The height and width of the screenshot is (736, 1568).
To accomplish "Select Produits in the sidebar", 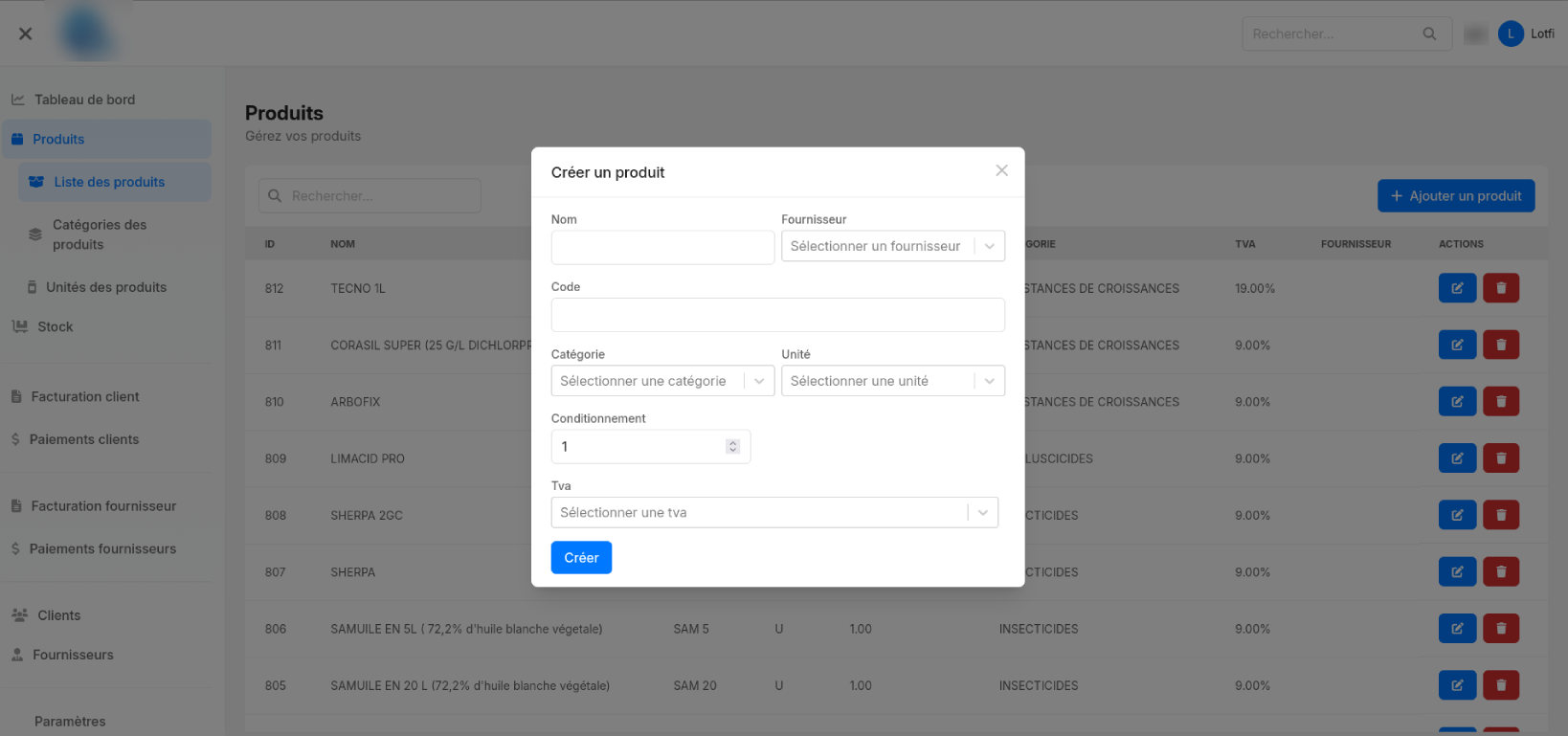I will [106, 139].
